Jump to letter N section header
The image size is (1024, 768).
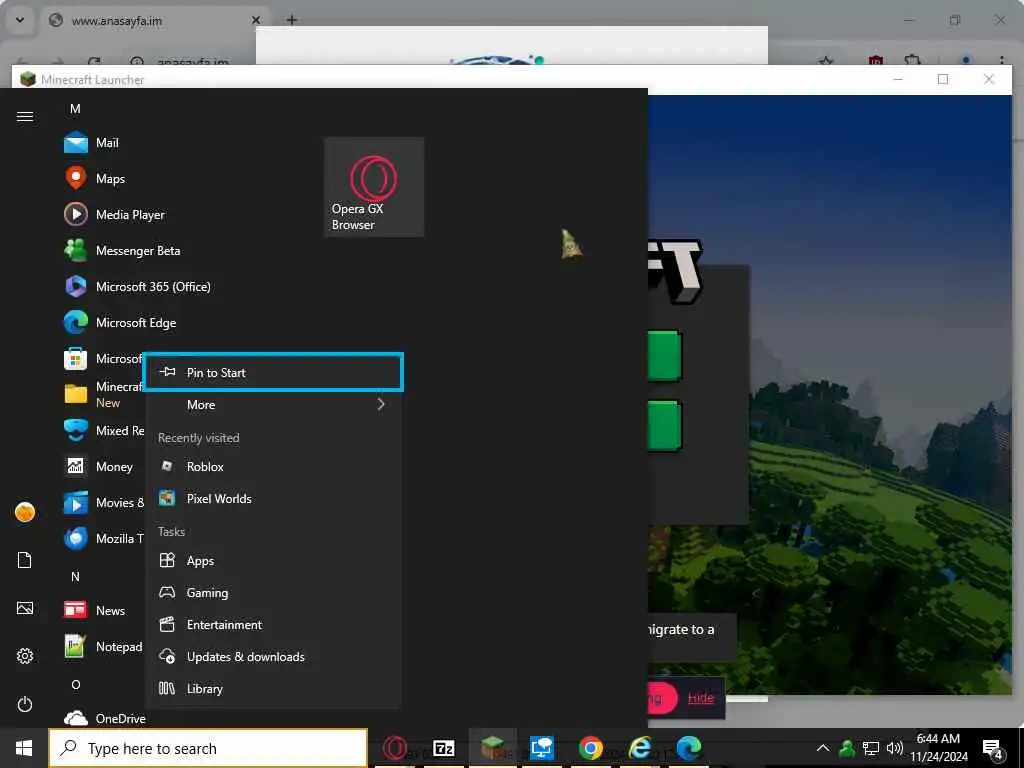tap(75, 576)
